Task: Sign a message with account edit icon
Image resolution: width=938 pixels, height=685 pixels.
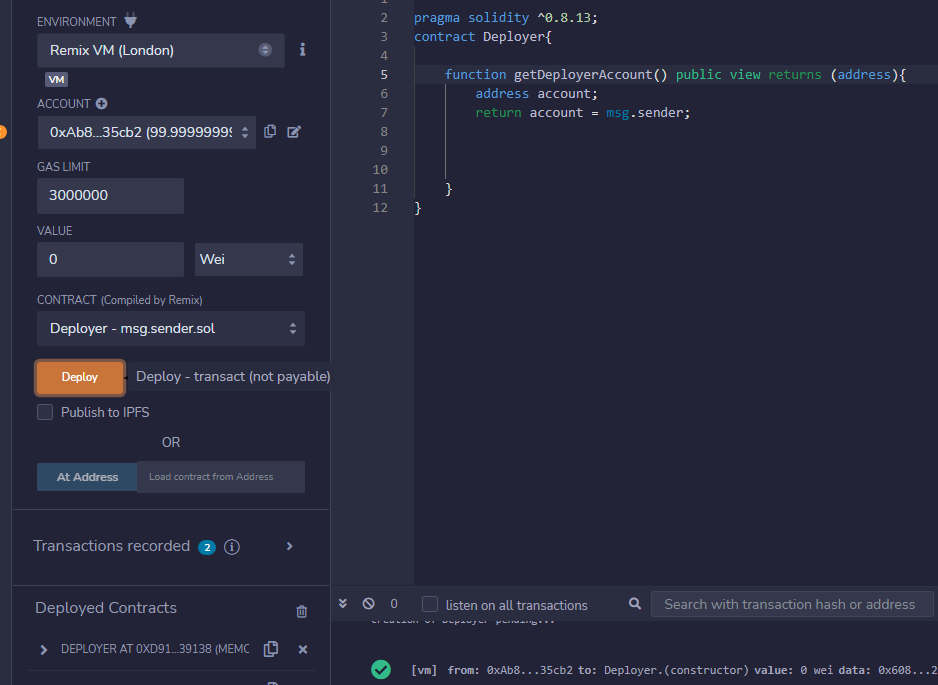Action: [294, 132]
